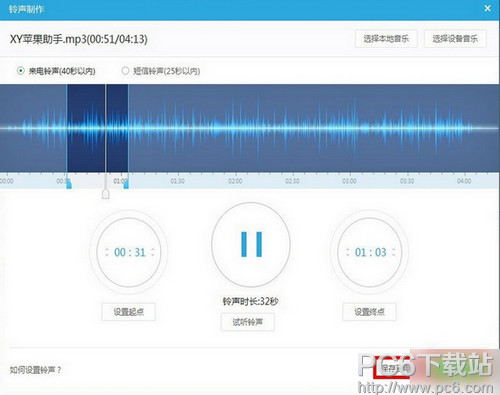The image size is (500, 395).
Task: Click left stepper arrows of start time 00:31
Action: click(x=107, y=252)
